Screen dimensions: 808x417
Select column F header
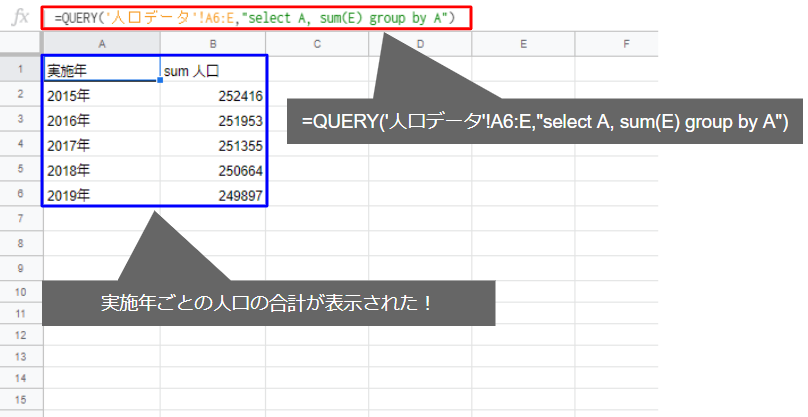pyautogui.click(x=616, y=44)
